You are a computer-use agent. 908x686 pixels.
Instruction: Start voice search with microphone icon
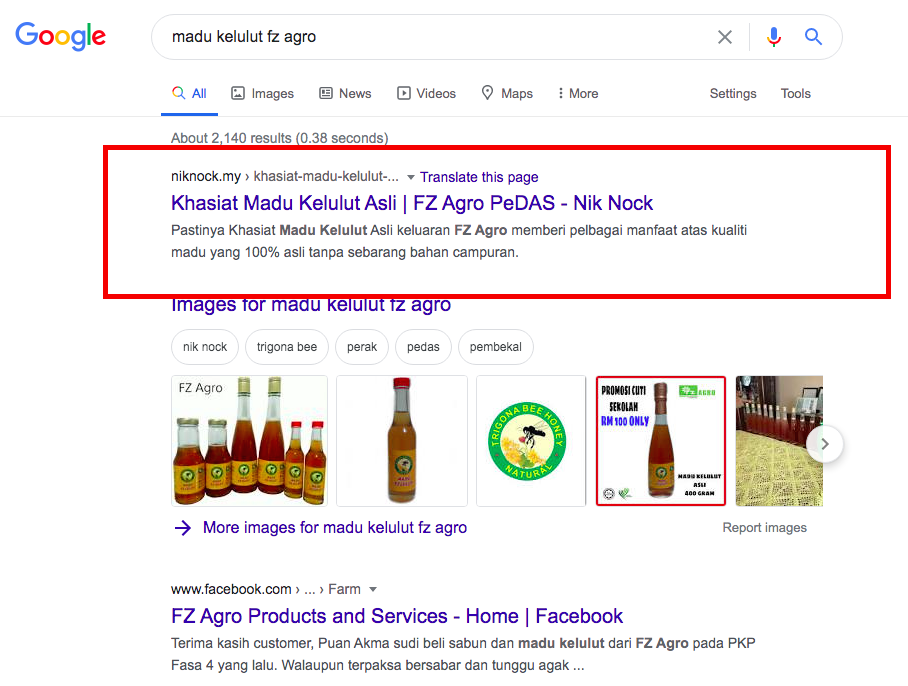(x=774, y=37)
